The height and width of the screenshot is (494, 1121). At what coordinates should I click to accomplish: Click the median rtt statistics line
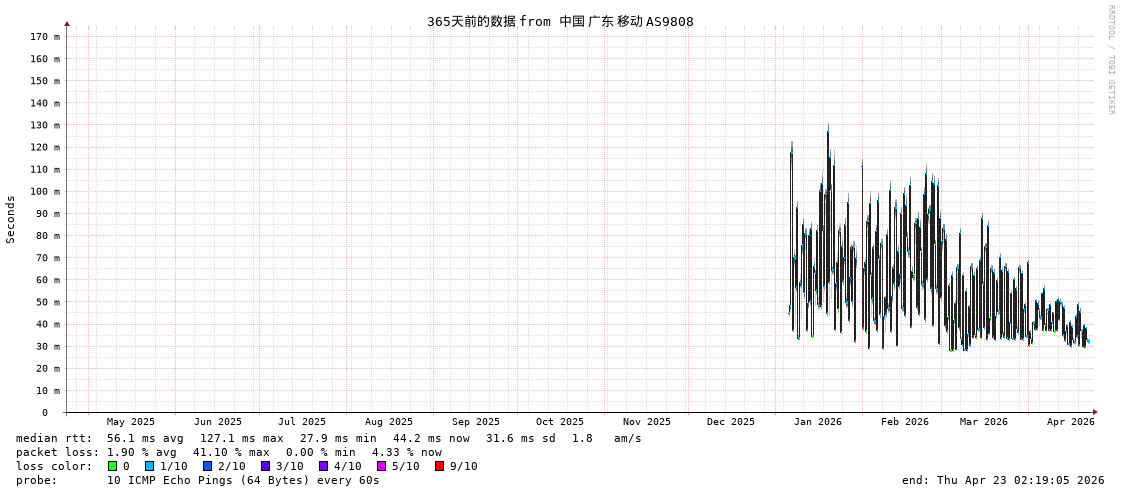[x=328, y=438]
